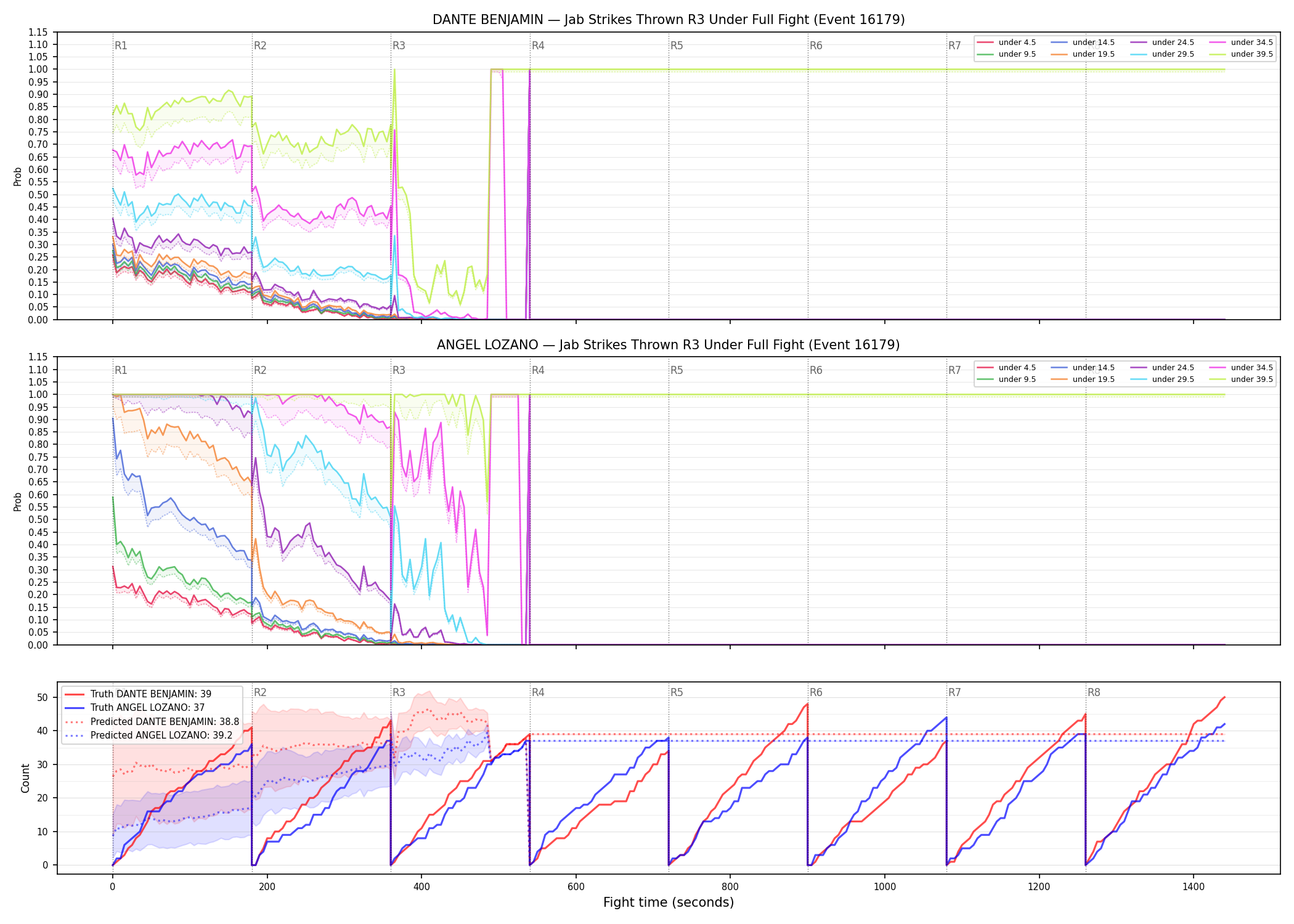Screen dimensions: 1294x924
Task: Click the x-axis tick label '200'
Action: pos(267,887)
